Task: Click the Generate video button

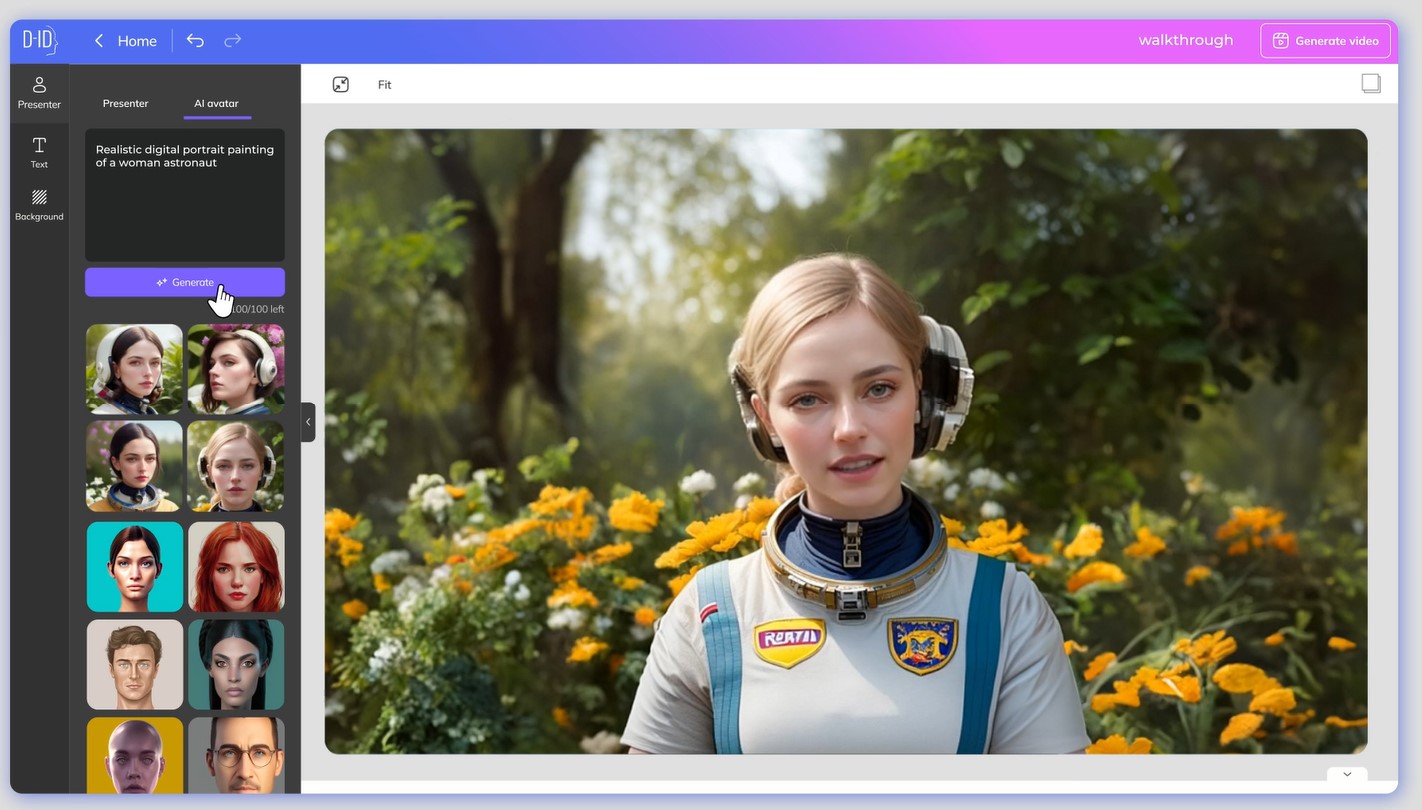Action: pos(1325,40)
